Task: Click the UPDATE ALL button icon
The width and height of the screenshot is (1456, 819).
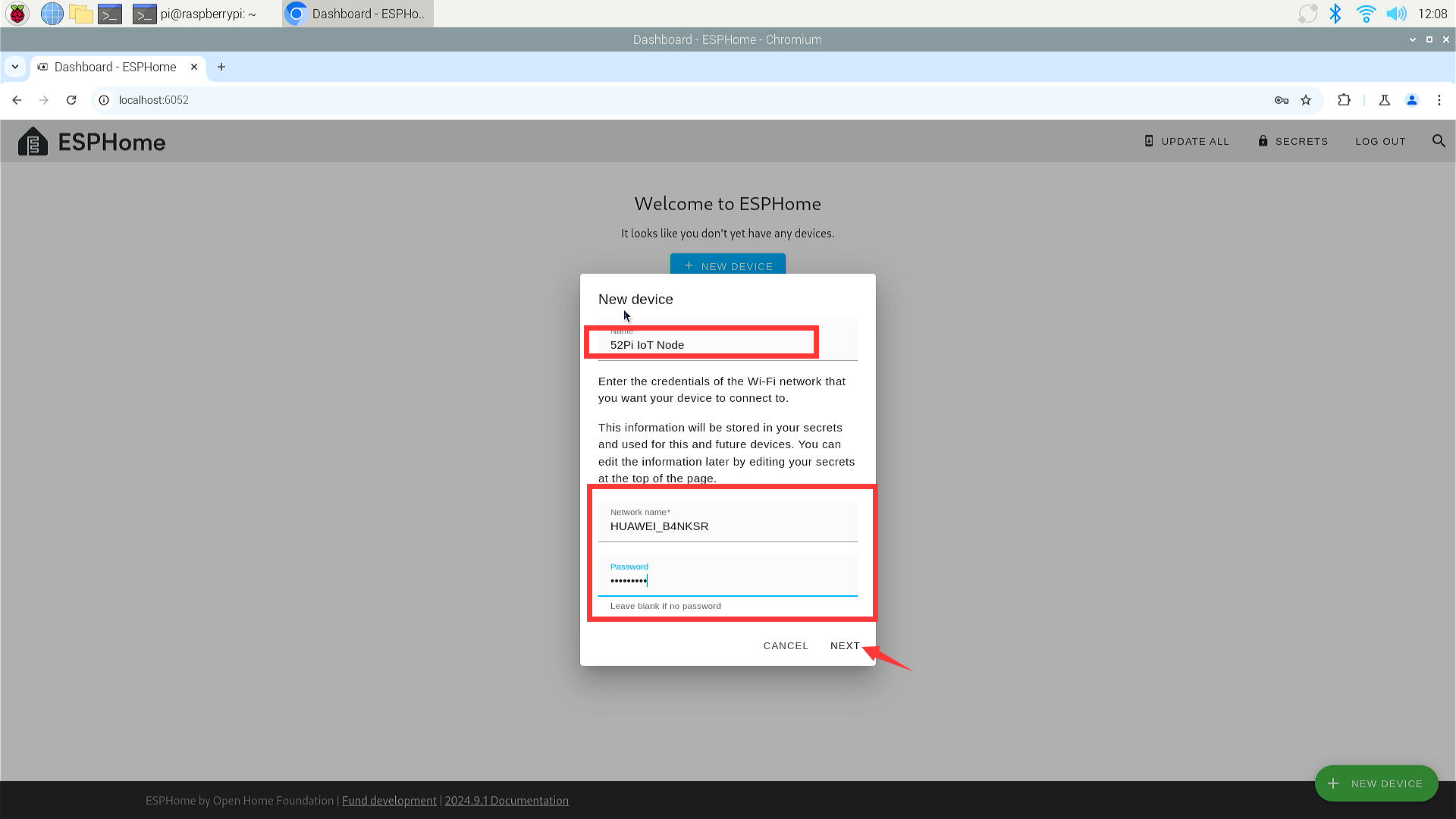Action: [1148, 141]
